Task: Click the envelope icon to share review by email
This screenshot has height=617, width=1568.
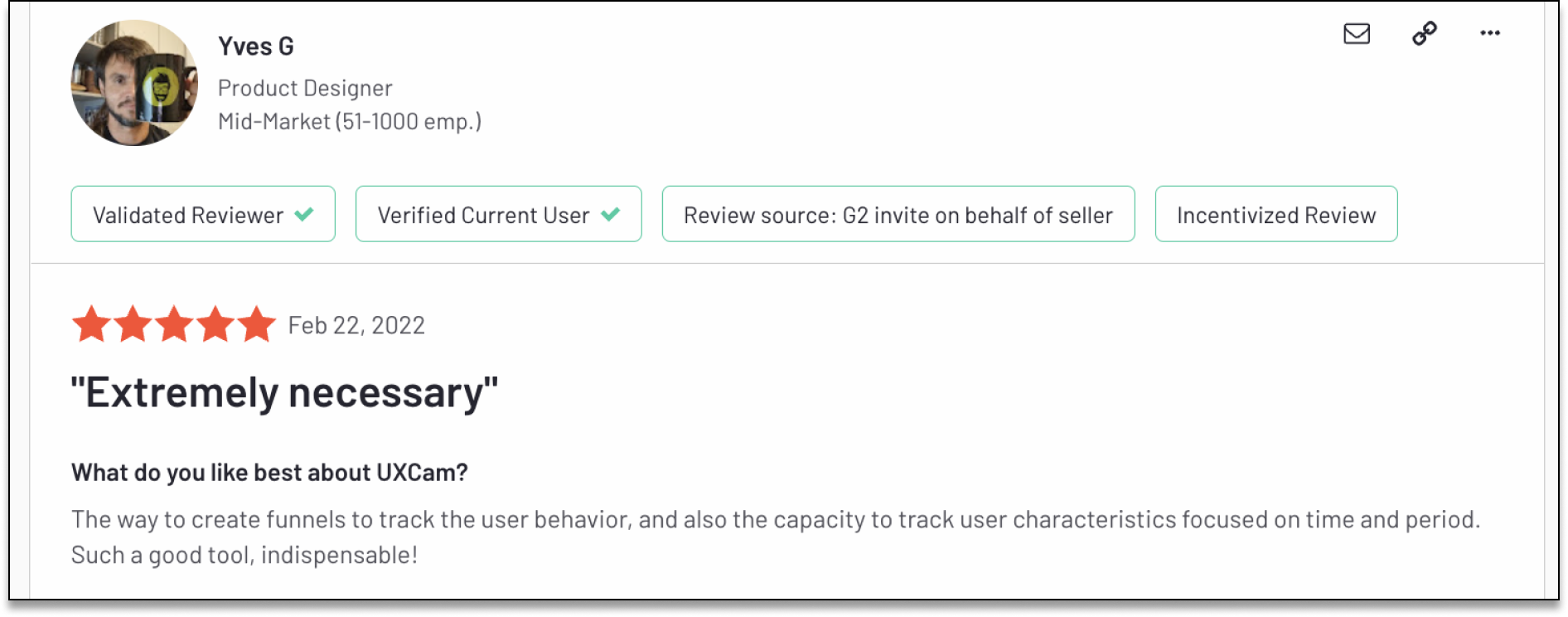Action: [x=1356, y=34]
